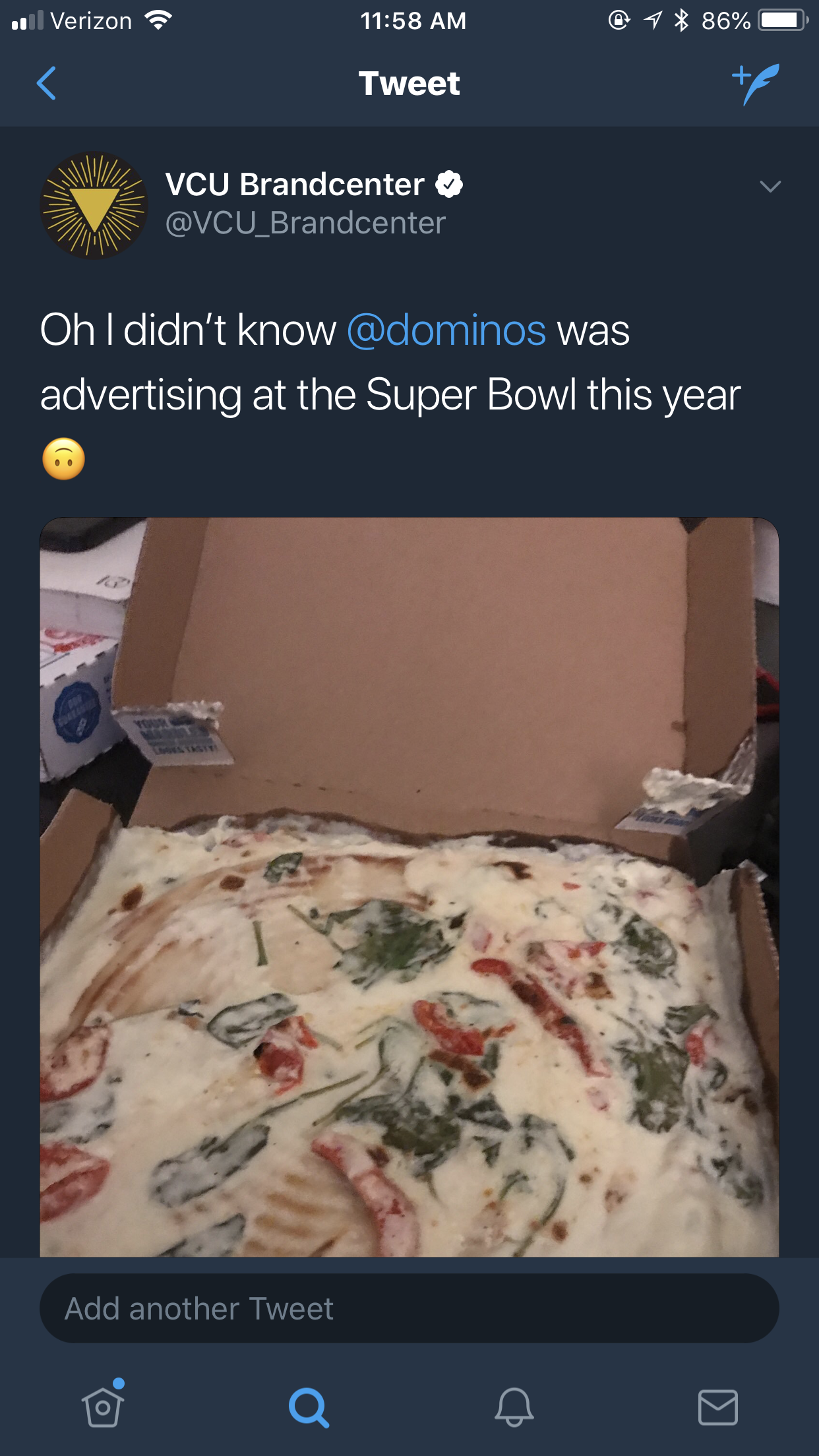This screenshot has width=819, height=1456.
Task: Expand the tweet options chevron
Action: [770, 187]
